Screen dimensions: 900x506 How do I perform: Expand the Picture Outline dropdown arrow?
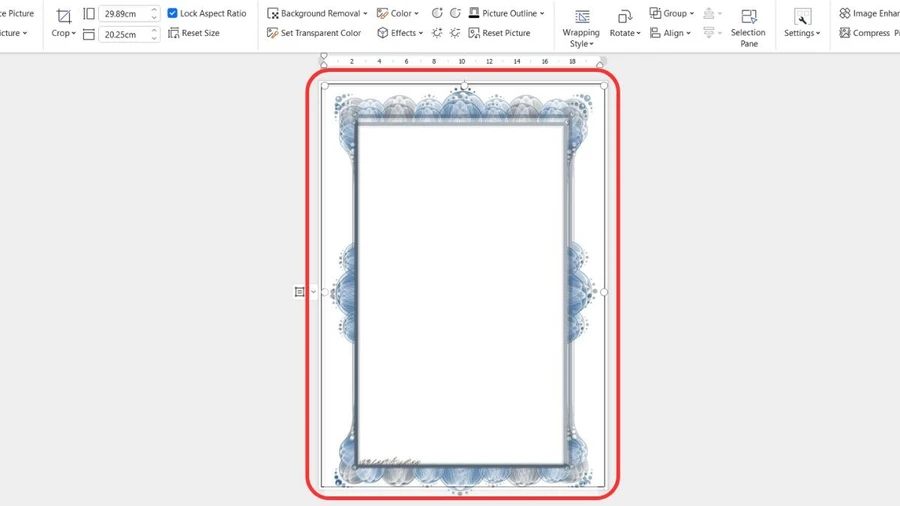(x=542, y=13)
